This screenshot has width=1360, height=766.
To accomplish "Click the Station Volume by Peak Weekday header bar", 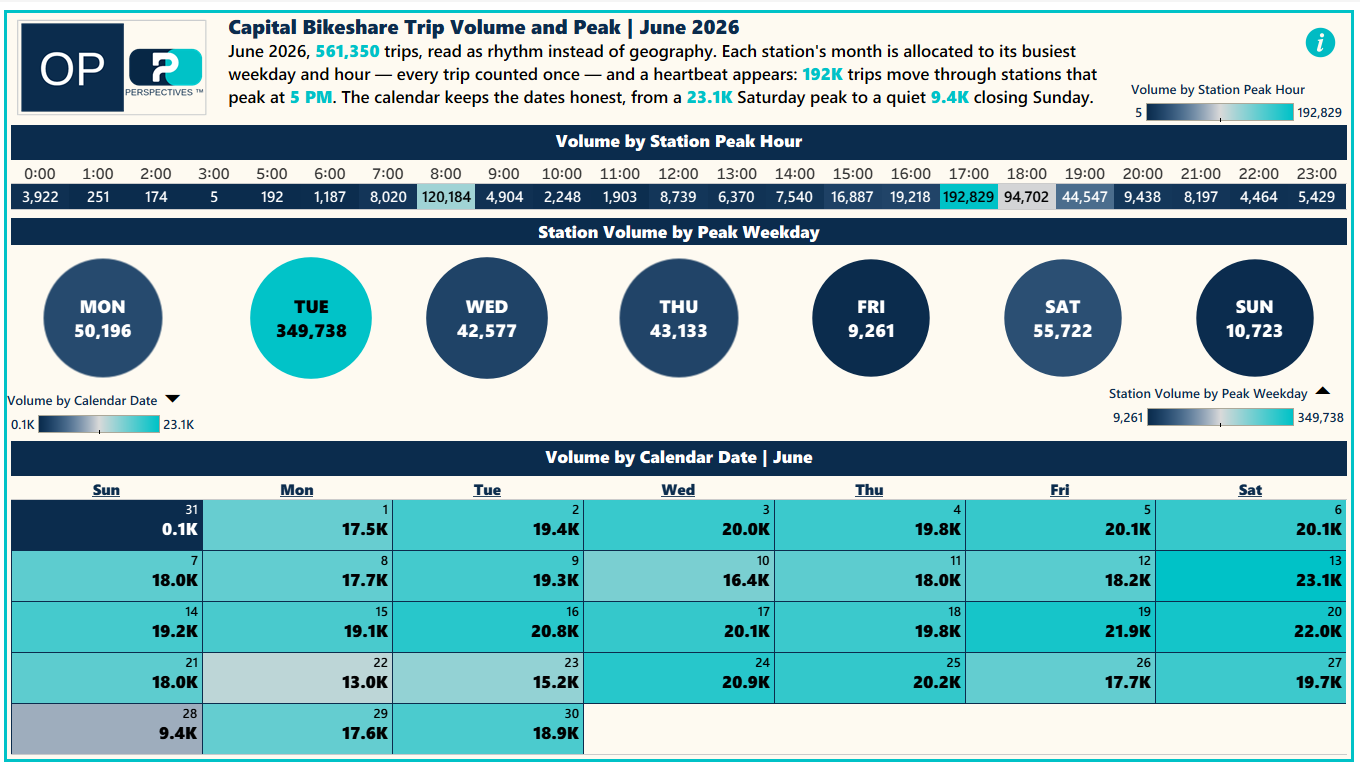I will click(679, 232).
